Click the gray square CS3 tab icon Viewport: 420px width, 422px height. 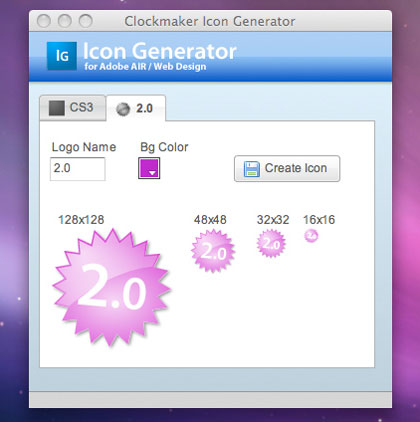click(57, 108)
